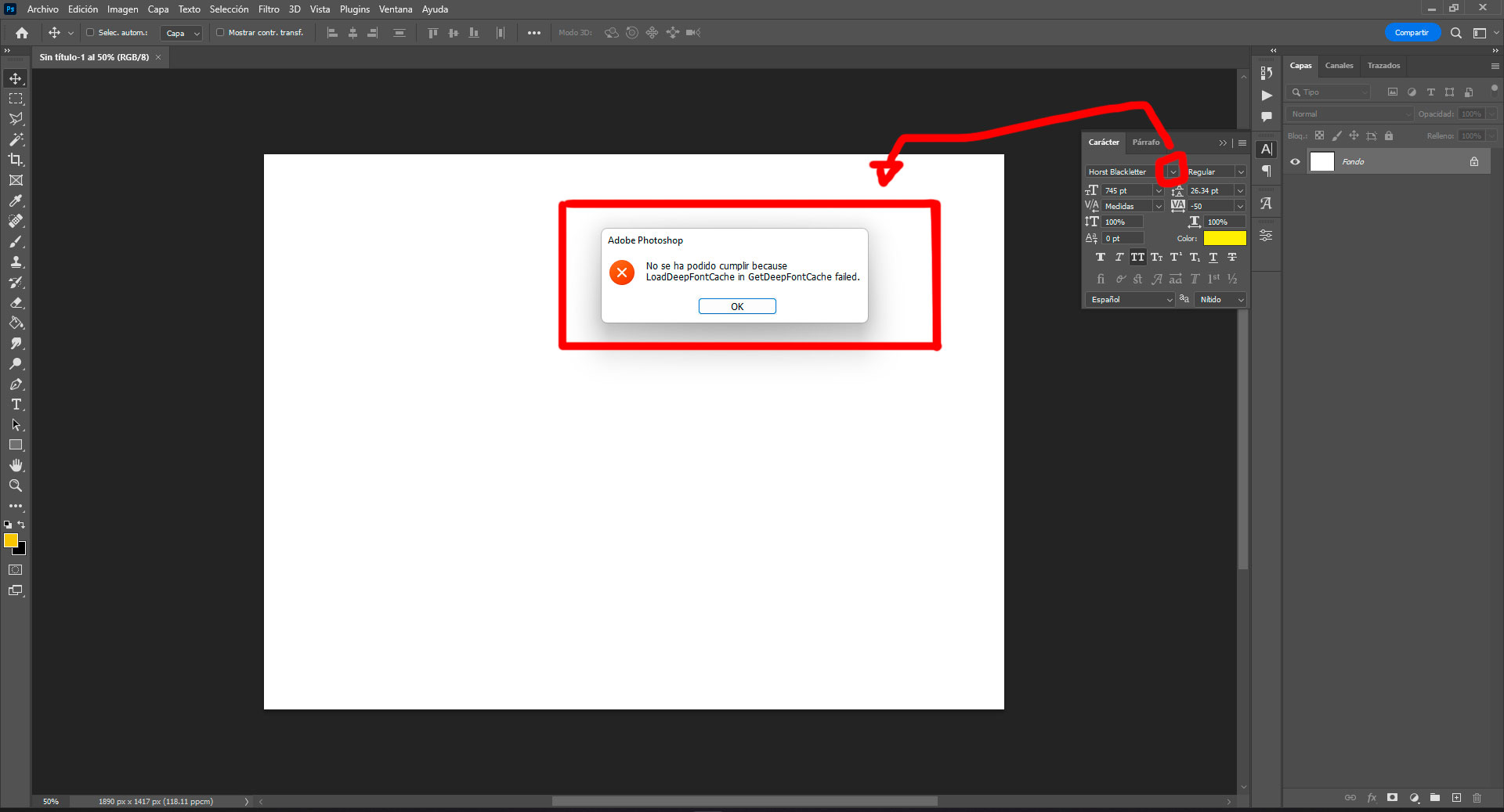The width and height of the screenshot is (1504, 812).
Task: Open the Glyphs panel icon
Action: [1266, 202]
